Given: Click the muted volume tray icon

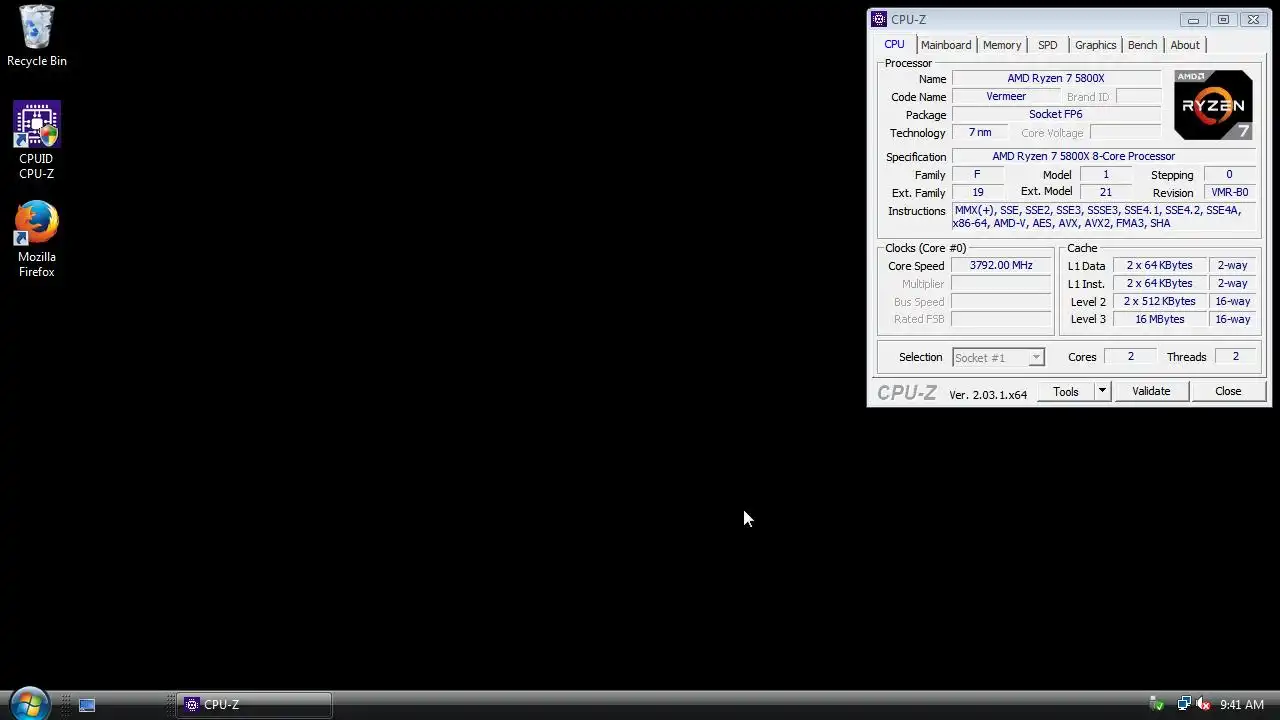Looking at the screenshot, I should (x=1203, y=705).
